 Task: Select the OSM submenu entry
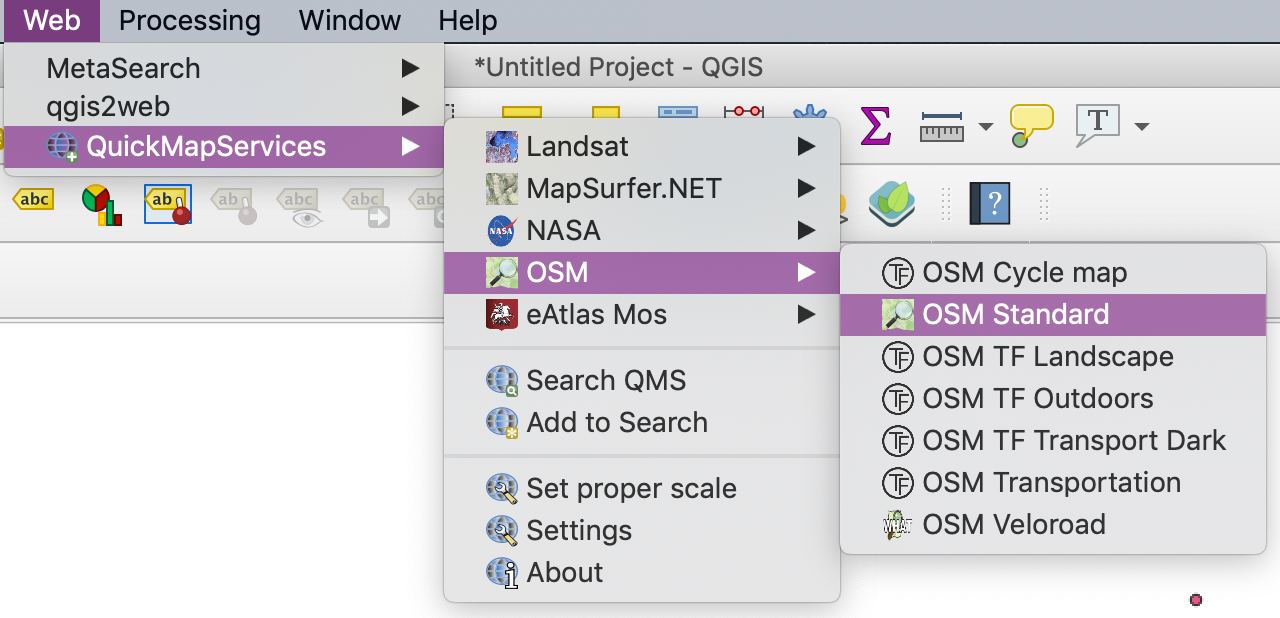click(641, 272)
